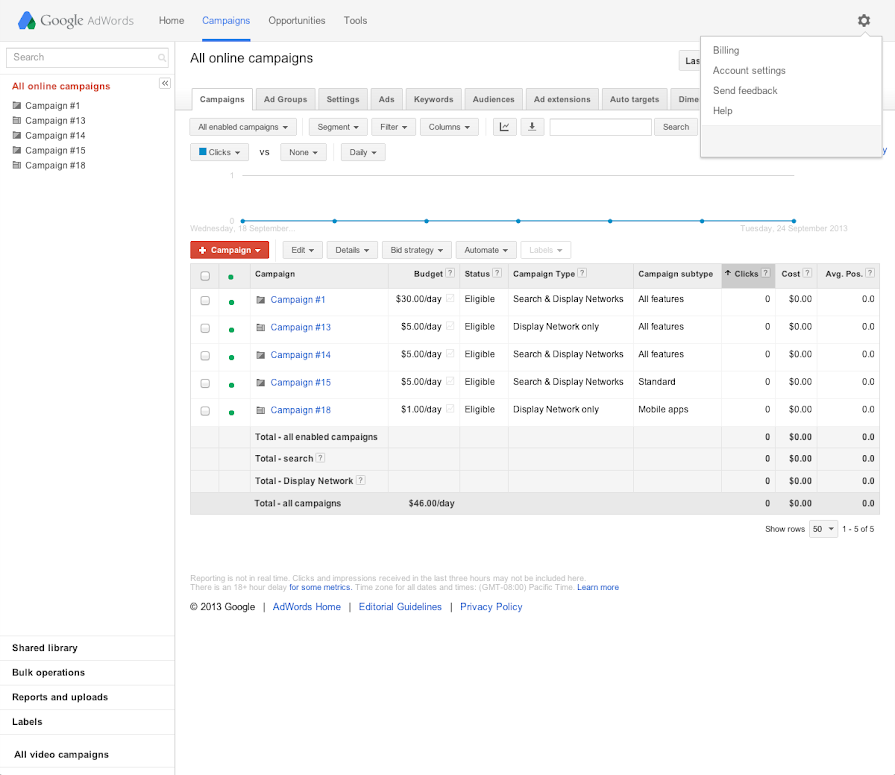Screen dimensions: 895x775
Task: Open the Show rows 50 selector
Action: click(823, 529)
